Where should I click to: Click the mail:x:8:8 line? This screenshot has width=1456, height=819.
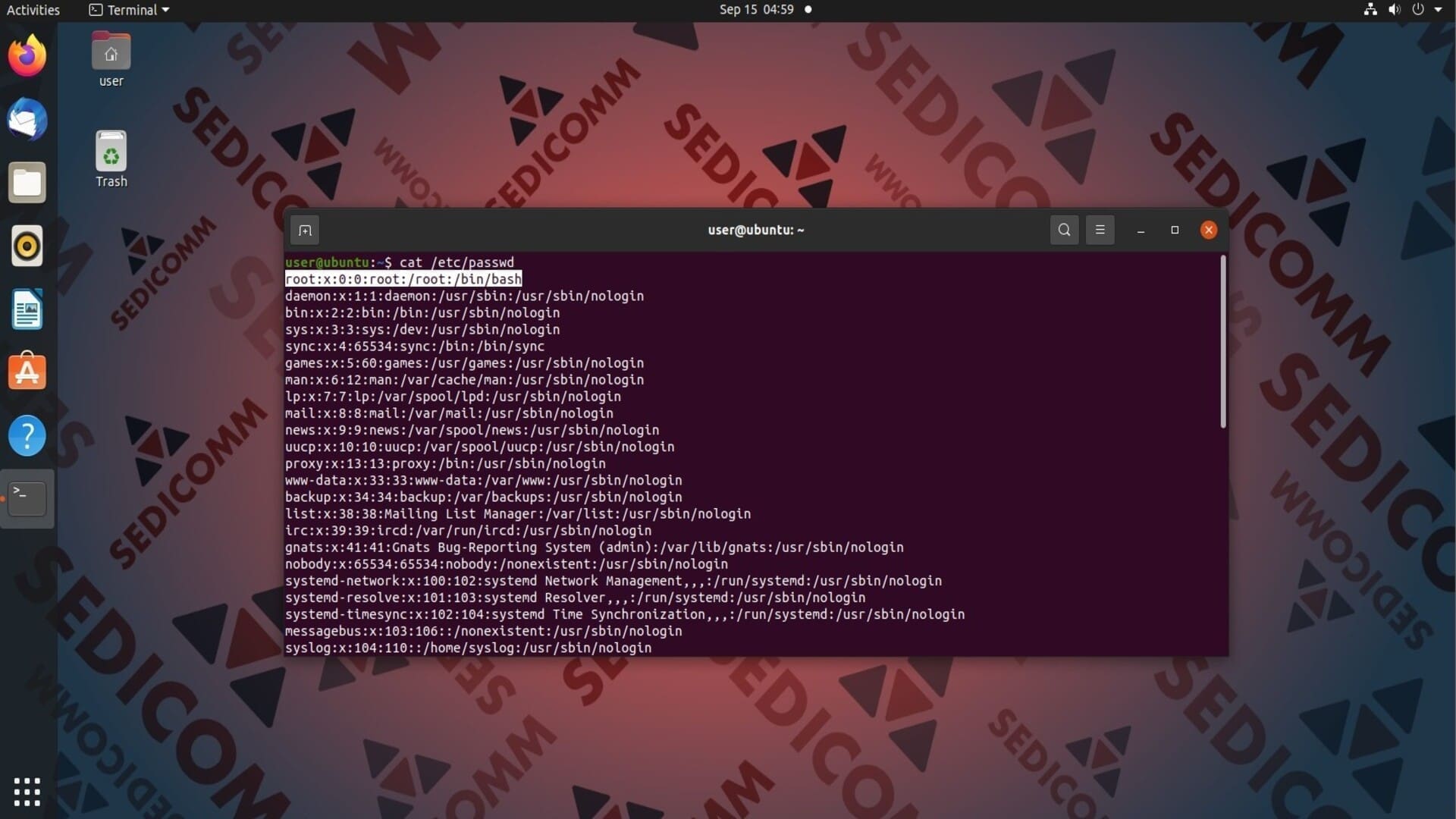pyautogui.click(x=449, y=413)
